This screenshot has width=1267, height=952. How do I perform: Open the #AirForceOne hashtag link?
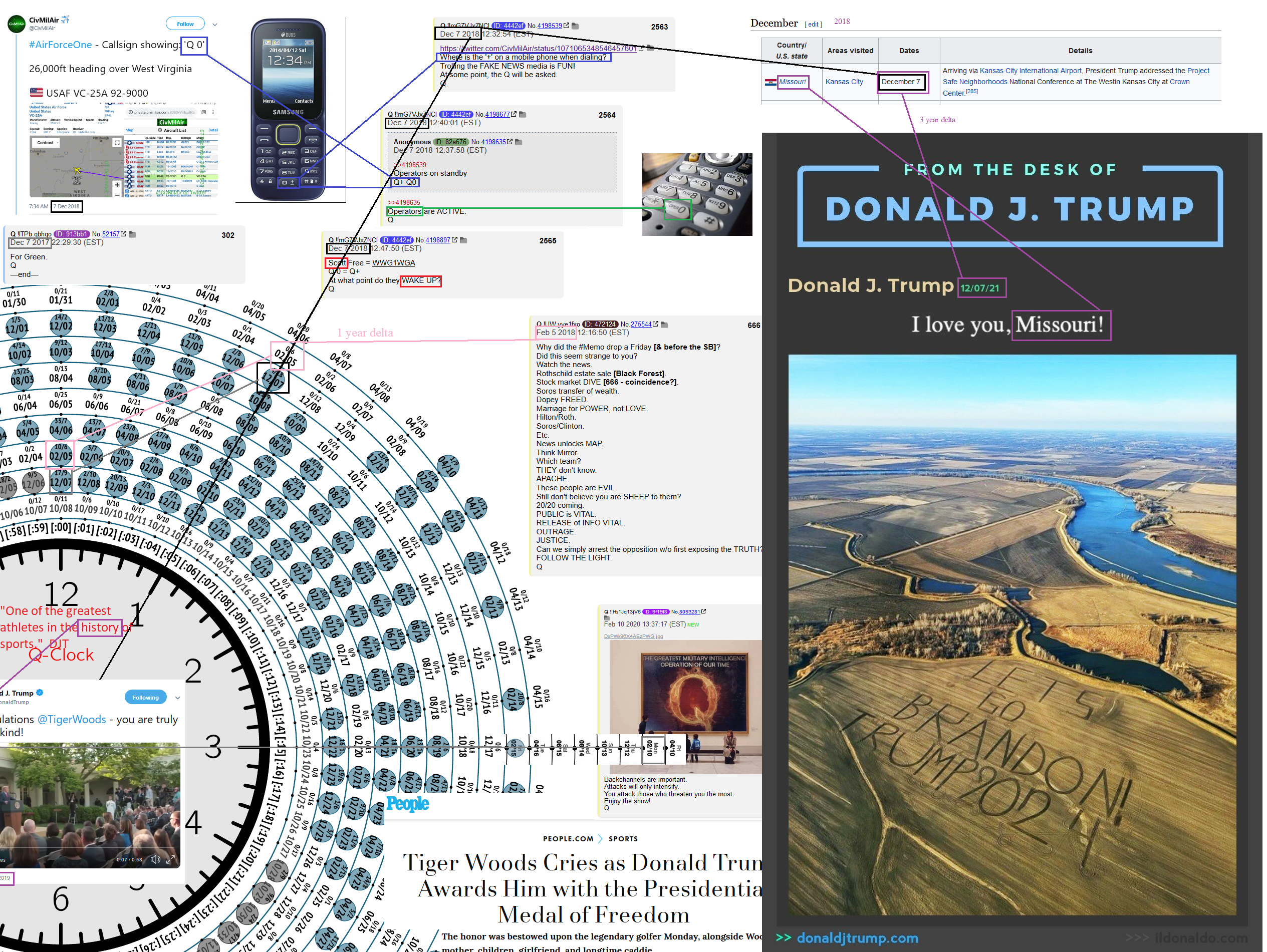pyautogui.click(x=61, y=45)
